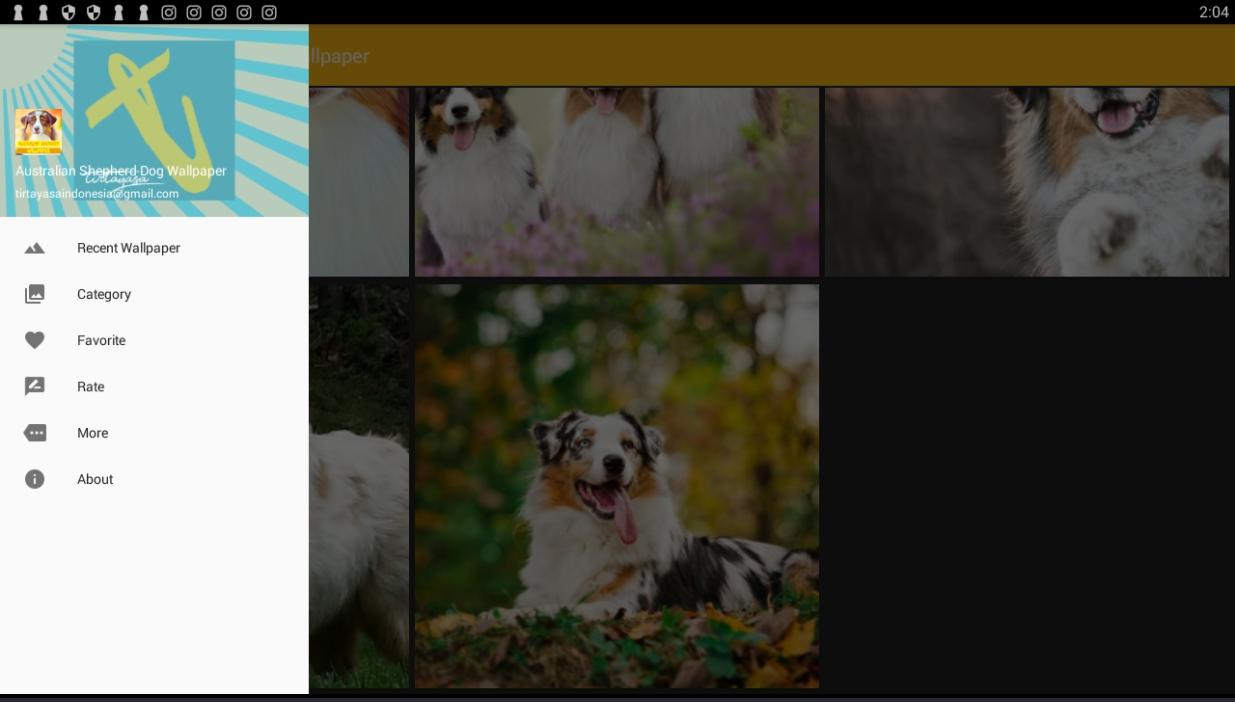
Task: Click the app avatar dog icon
Action: point(38,132)
